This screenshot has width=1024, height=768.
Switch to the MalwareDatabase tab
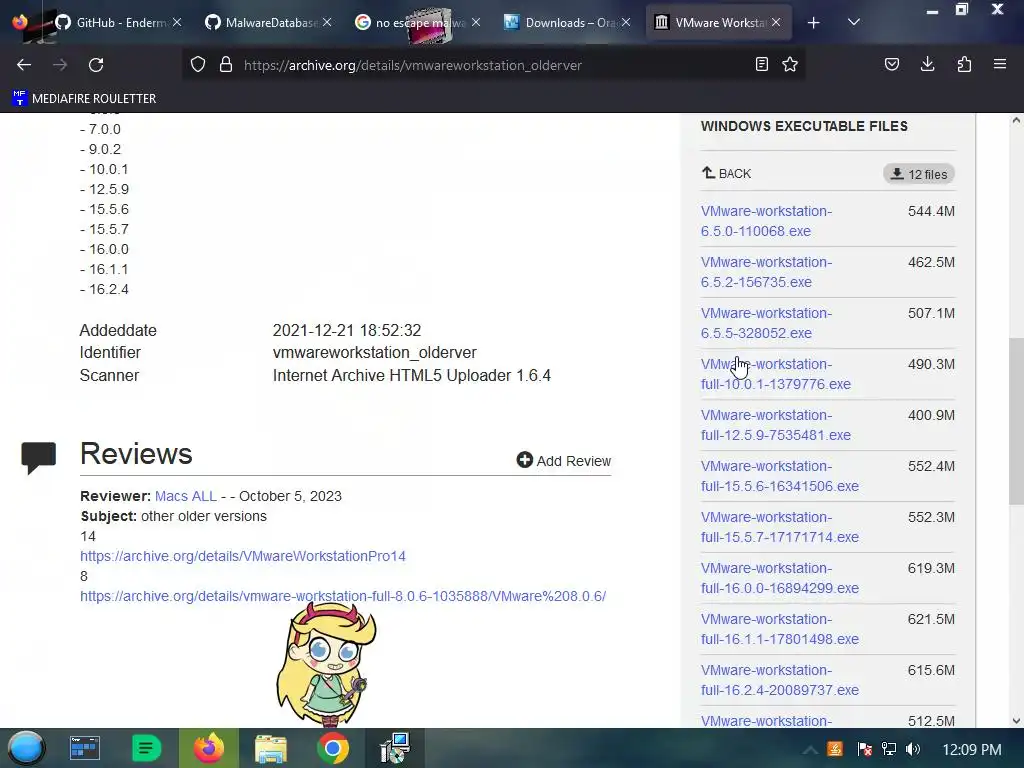tap(269, 23)
